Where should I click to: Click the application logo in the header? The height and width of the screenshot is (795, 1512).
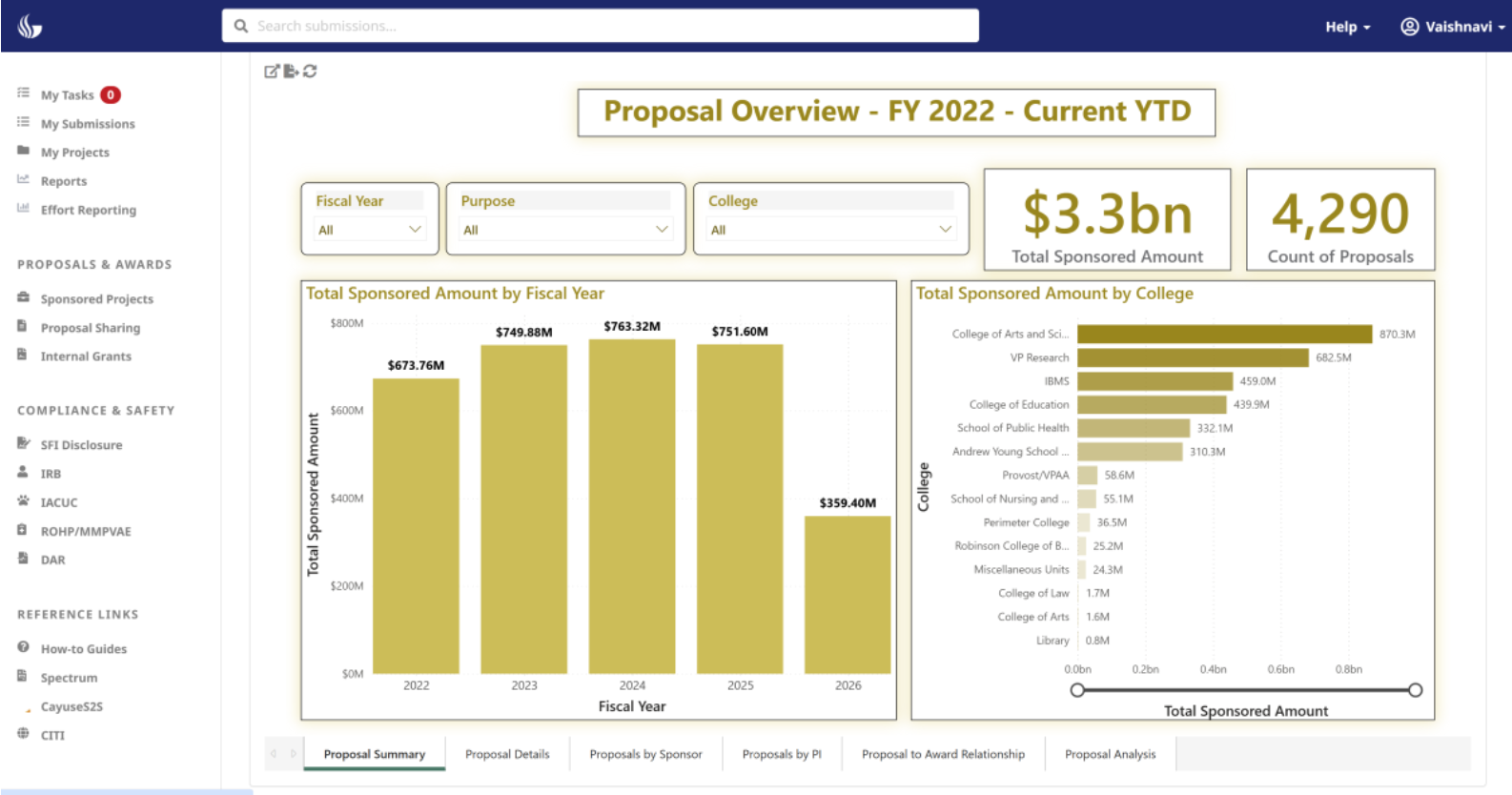(30, 27)
